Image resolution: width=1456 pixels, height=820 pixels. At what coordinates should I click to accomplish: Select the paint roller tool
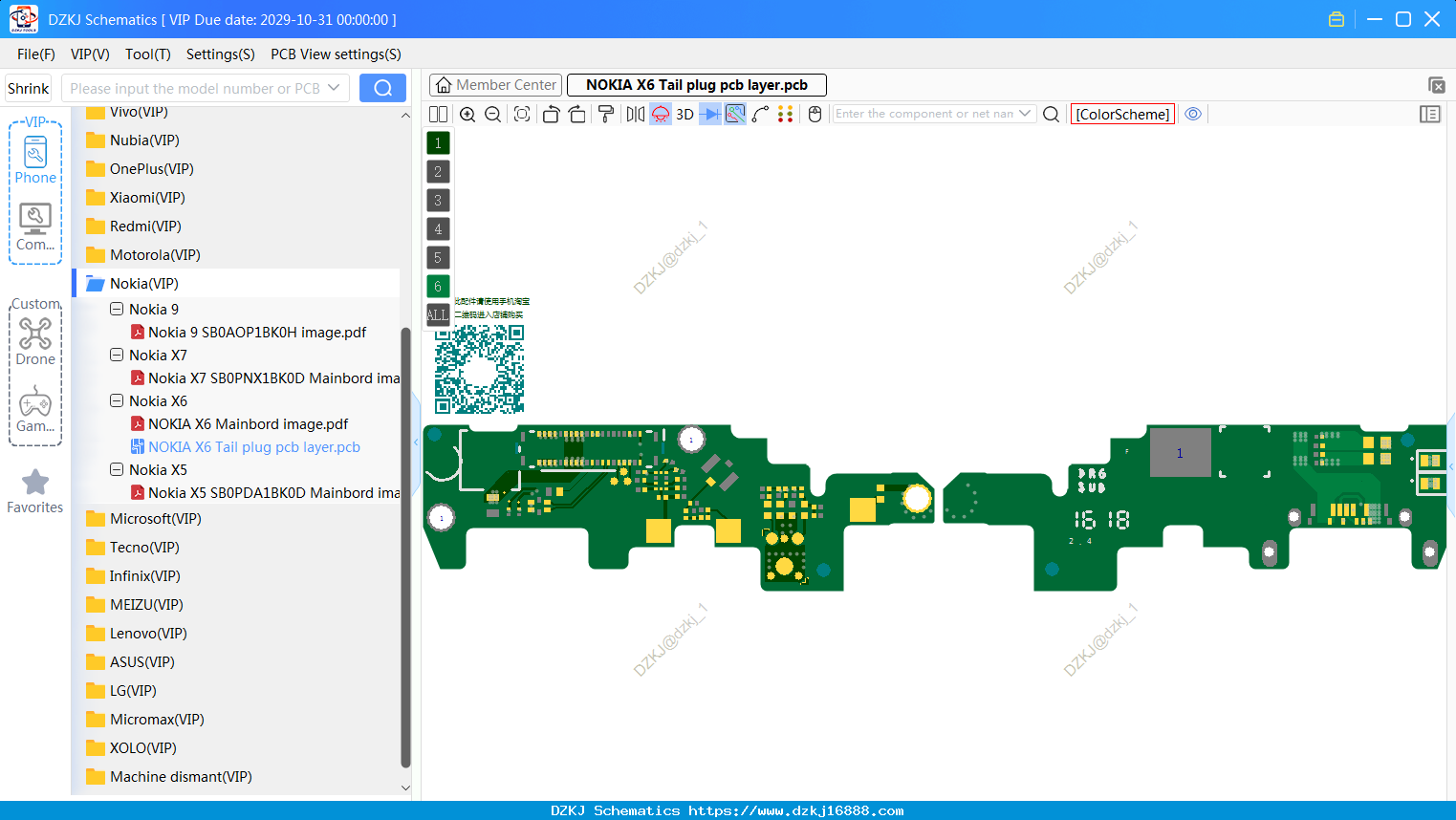pyautogui.click(x=606, y=114)
